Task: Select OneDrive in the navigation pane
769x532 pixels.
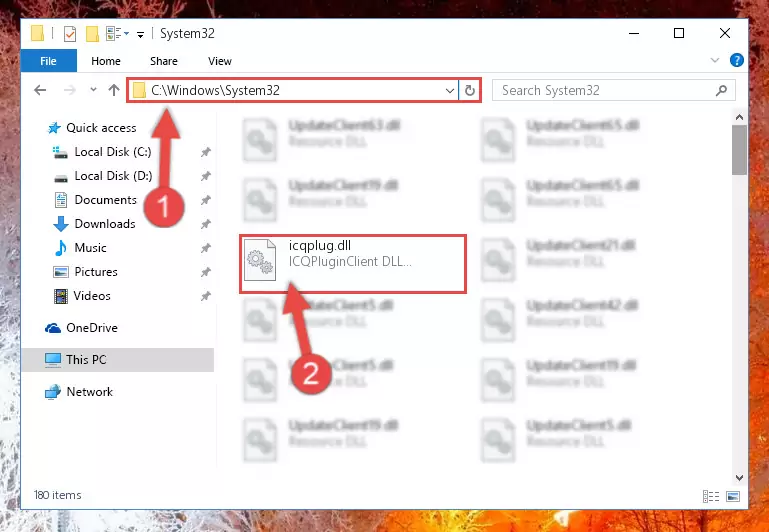Action: click(x=81, y=328)
